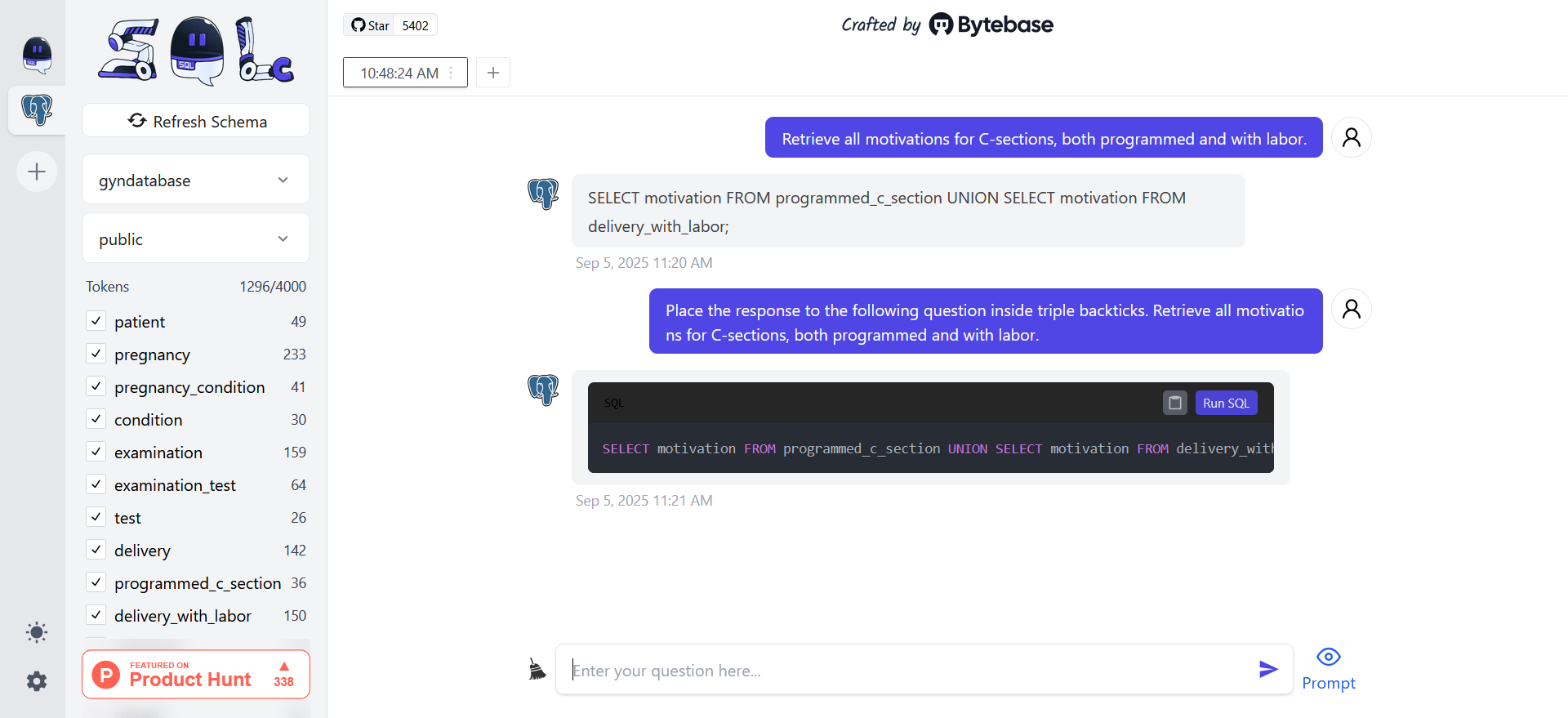The width and height of the screenshot is (1568, 718).
Task: Click the user avatar beside first question
Action: pos(1352,137)
